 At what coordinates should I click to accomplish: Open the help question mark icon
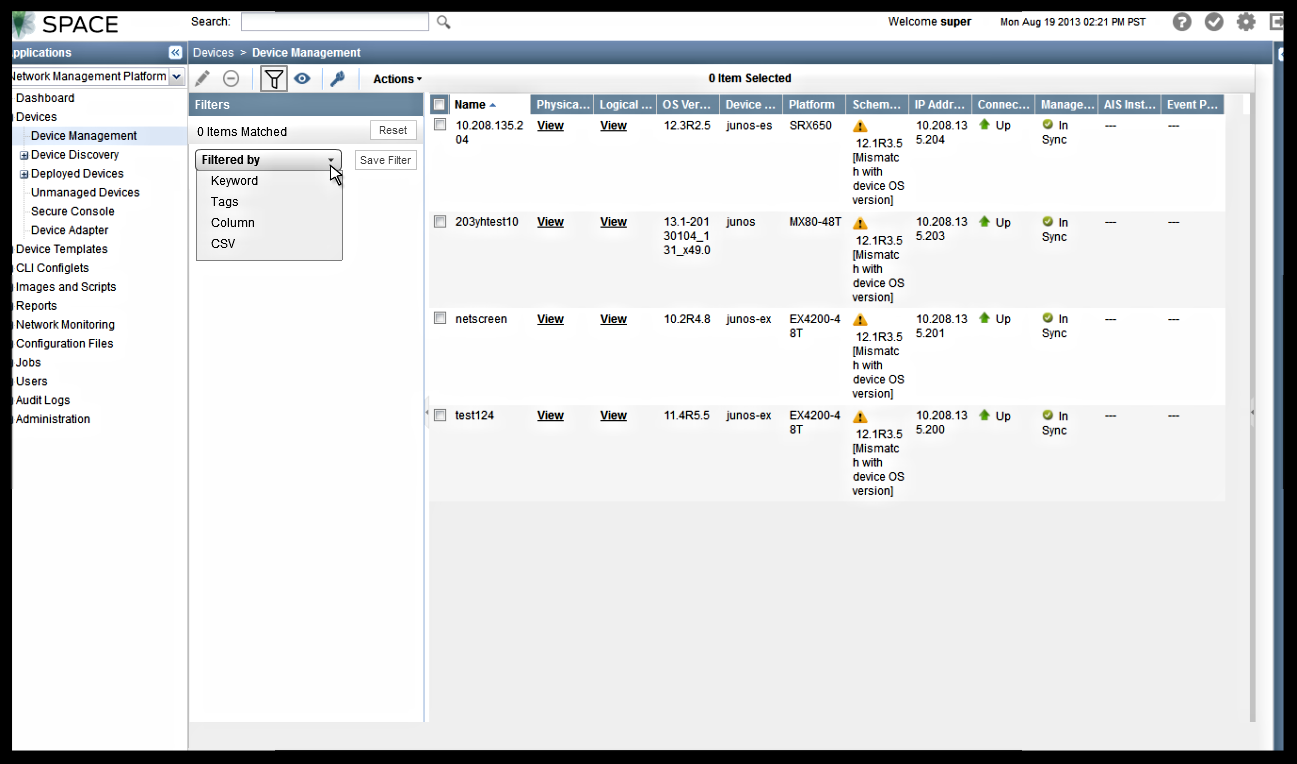1182,21
